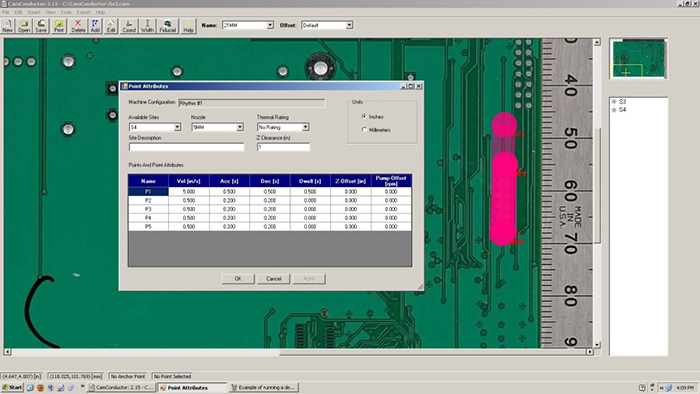Click the Start button on taskbar
The image size is (700, 394).
coord(12,388)
